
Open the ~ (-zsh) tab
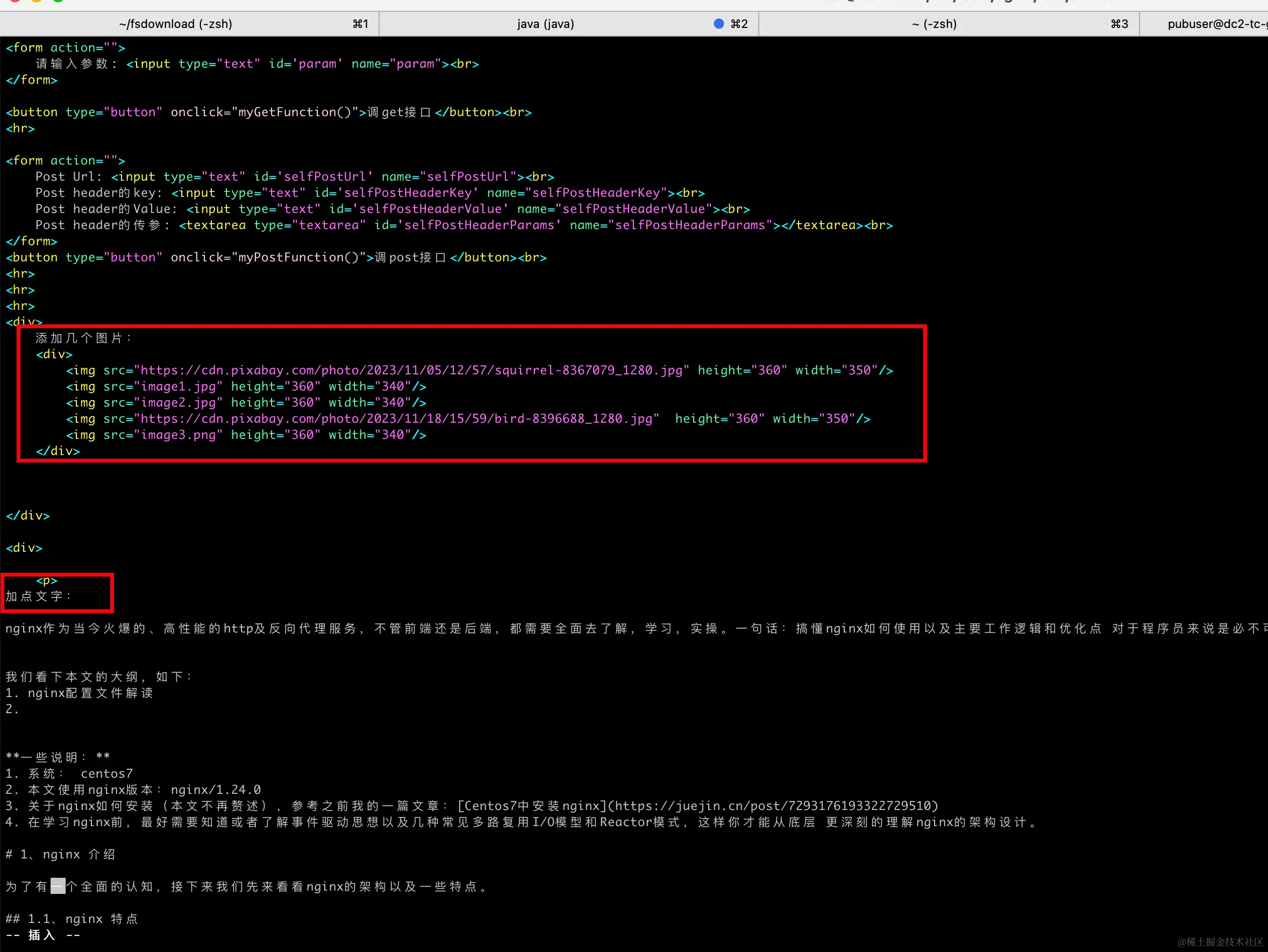tap(933, 24)
